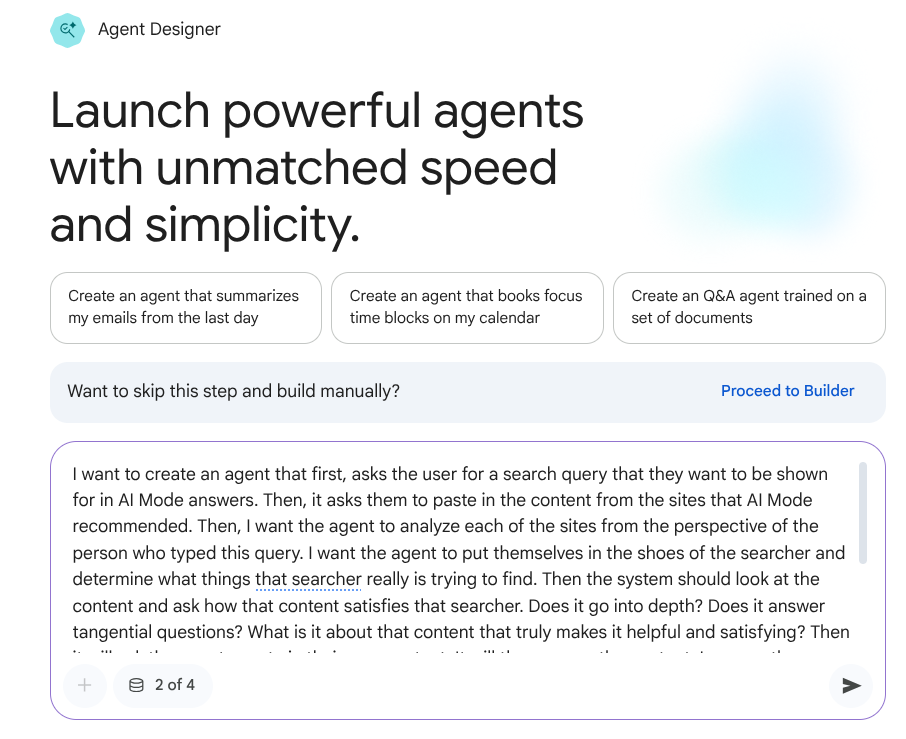This screenshot has height=739, width=906.
Task: Pick the Q&A agent documents suggestion
Action: pyautogui.click(x=749, y=307)
